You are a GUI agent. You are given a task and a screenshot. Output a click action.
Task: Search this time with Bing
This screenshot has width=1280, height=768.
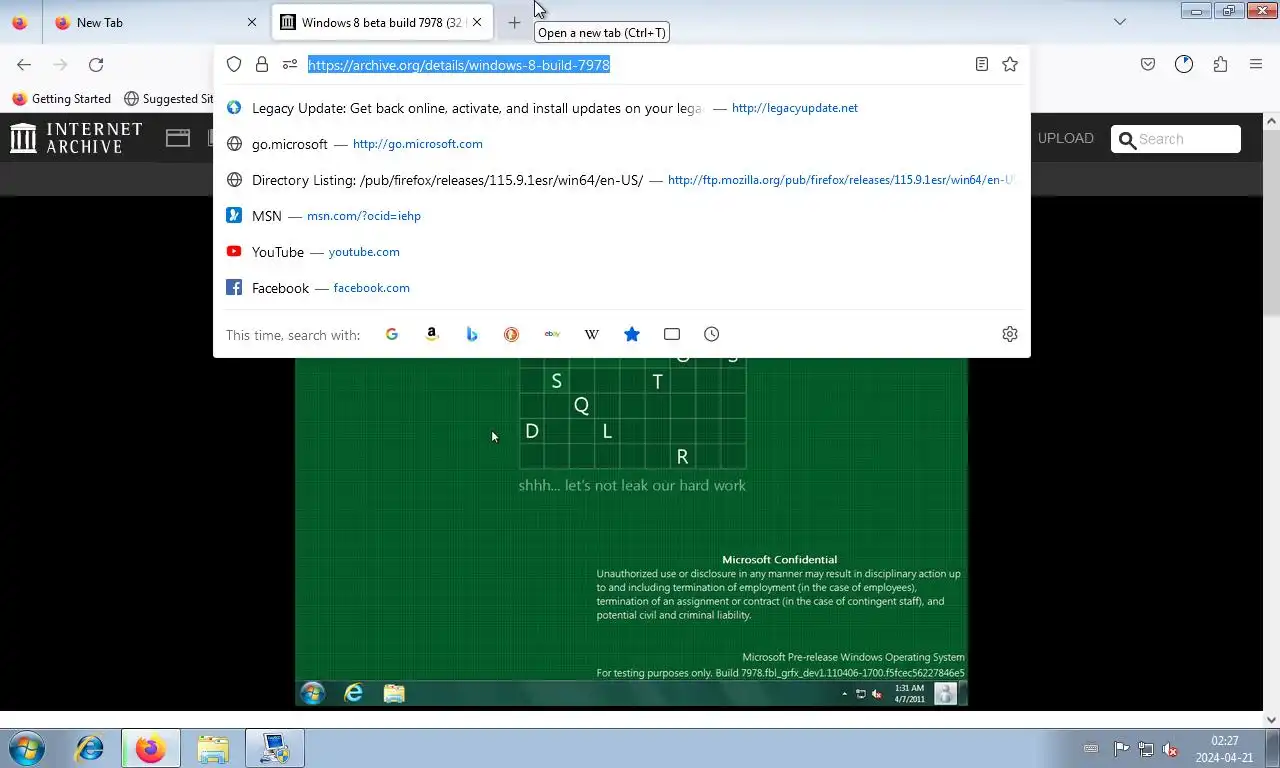472,334
